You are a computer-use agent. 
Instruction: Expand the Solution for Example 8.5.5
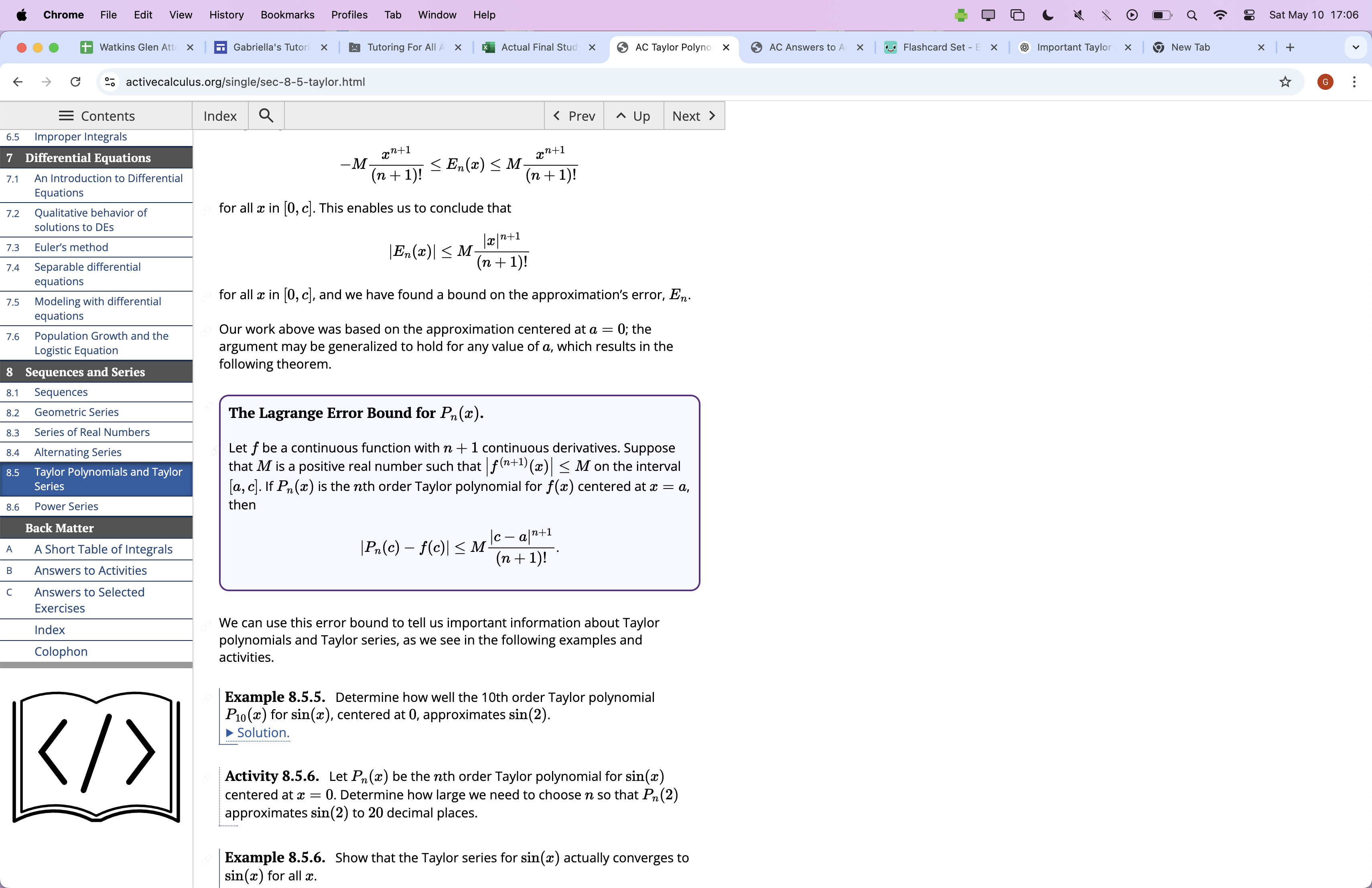pos(258,732)
